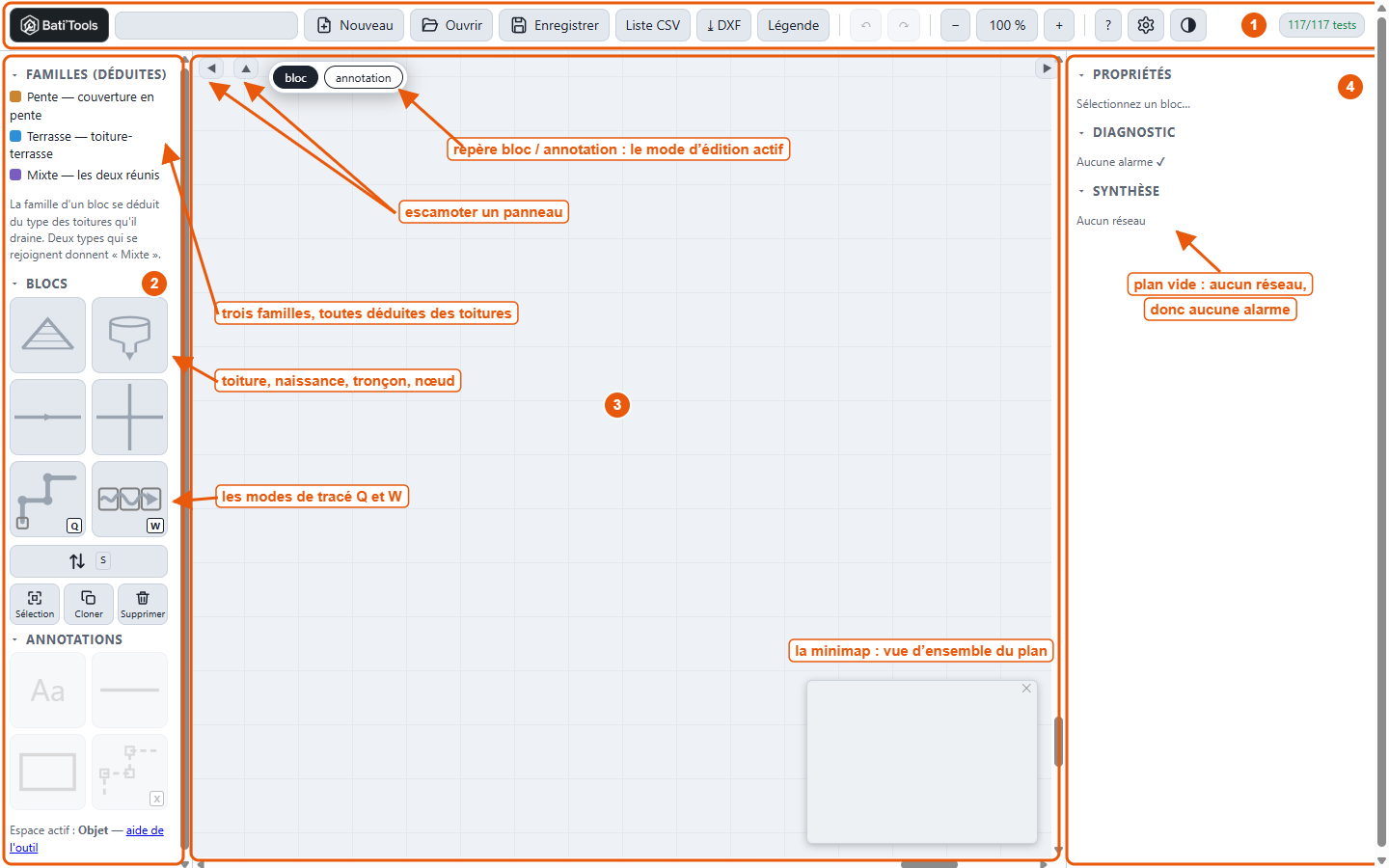Image resolution: width=1389 pixels, height=868 pixels.
Task: Show the Légende
Action: 793,25
